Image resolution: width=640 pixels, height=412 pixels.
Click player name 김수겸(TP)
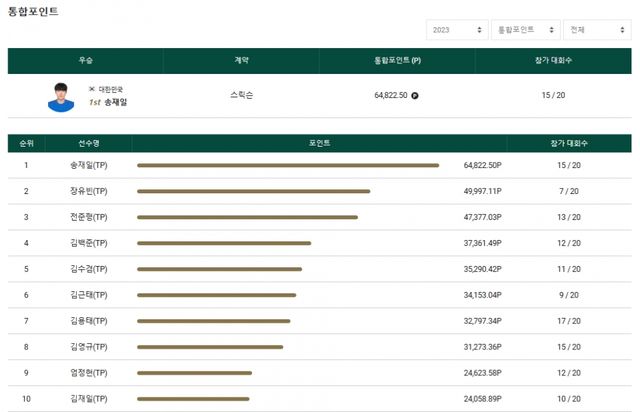(x=89, y=269)
